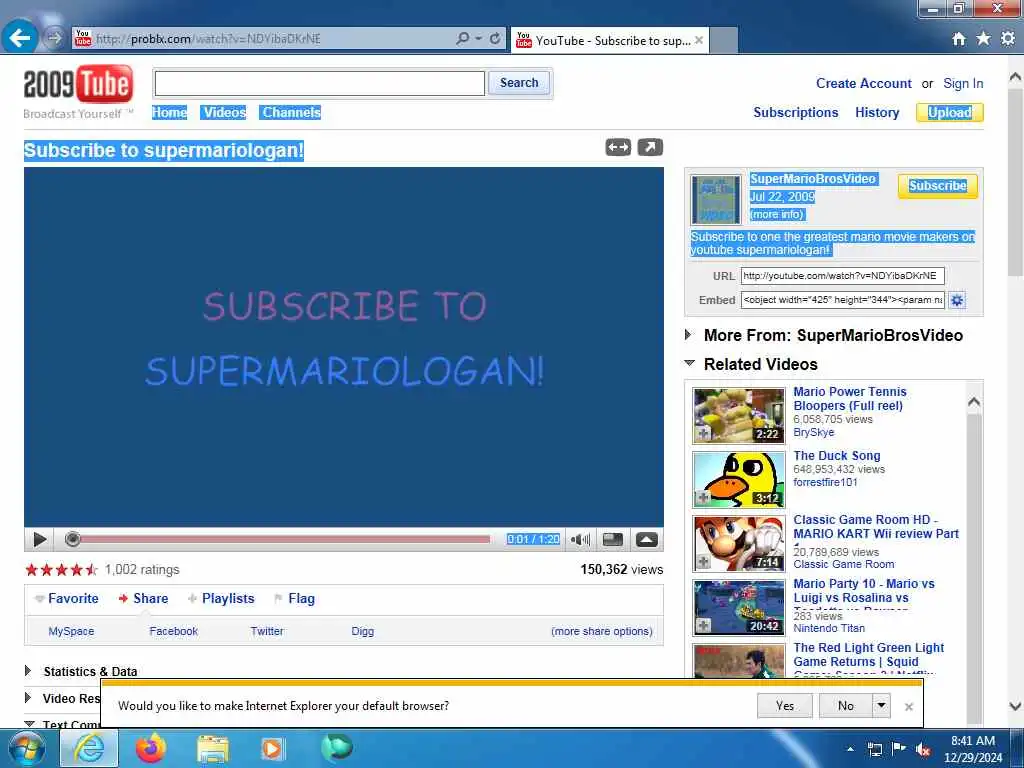Show hidden tray icons arrow
Screen dimensions: 1024x768
tap(850, 749)
